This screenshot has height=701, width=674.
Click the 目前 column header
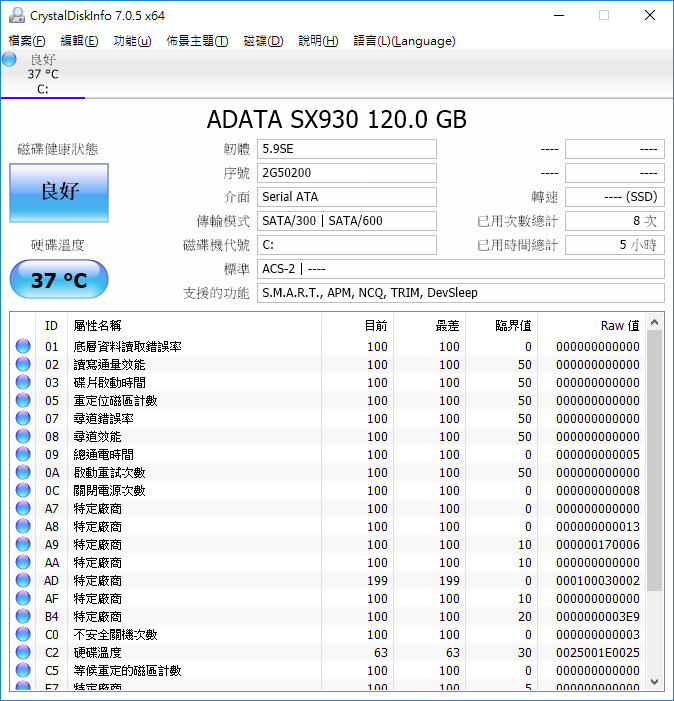(x=357, y=325)
